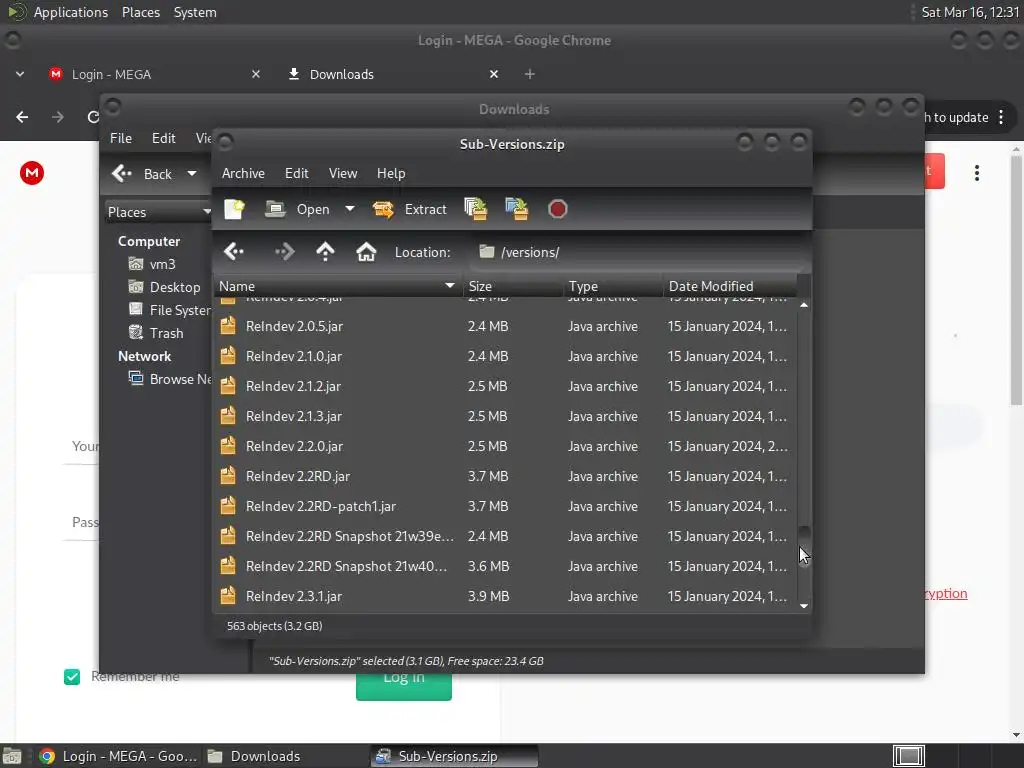Go to archive home folder

tap(366, 251)
